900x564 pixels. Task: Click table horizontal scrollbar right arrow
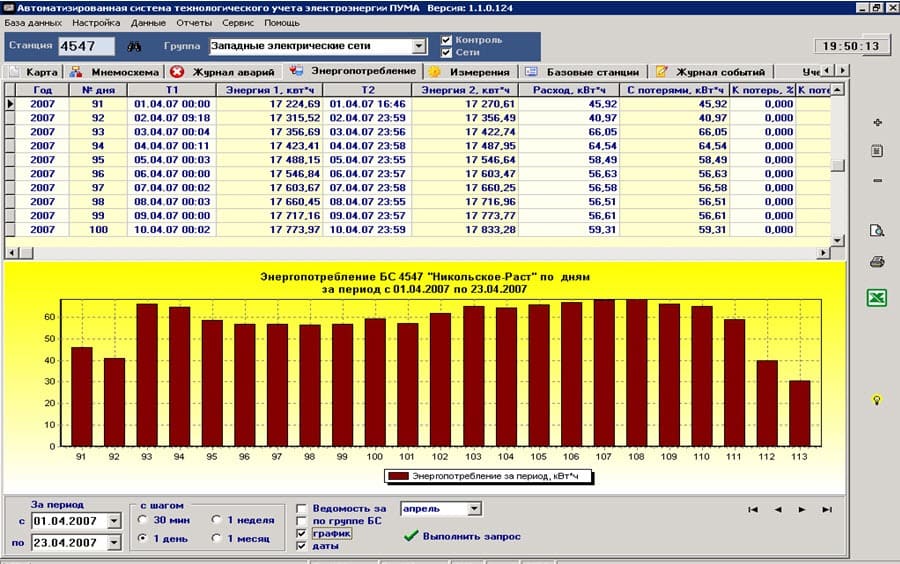(824, 253)
